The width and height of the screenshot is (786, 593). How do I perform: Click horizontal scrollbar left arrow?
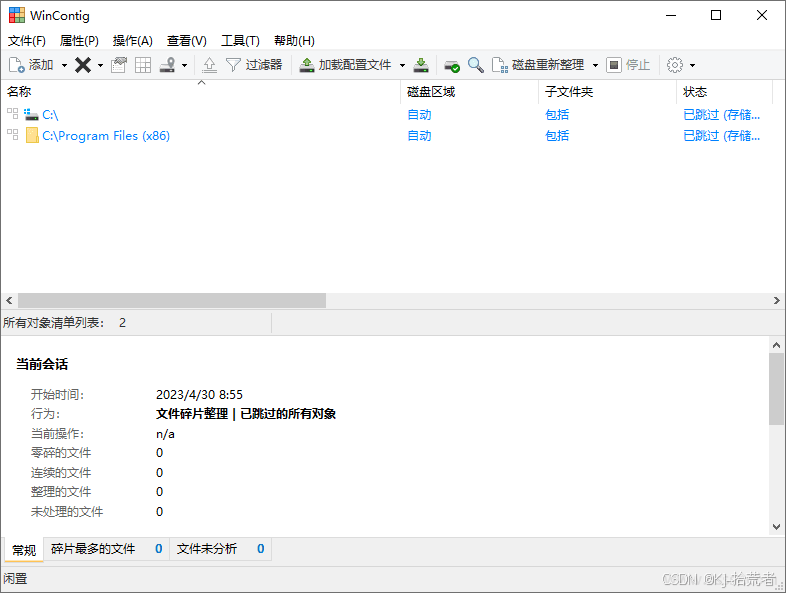(9, 301)
